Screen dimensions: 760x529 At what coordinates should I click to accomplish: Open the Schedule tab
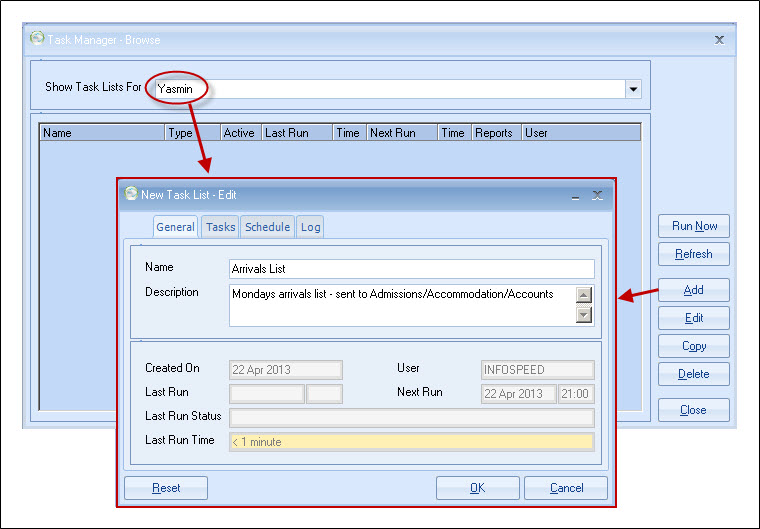point(268,227)
